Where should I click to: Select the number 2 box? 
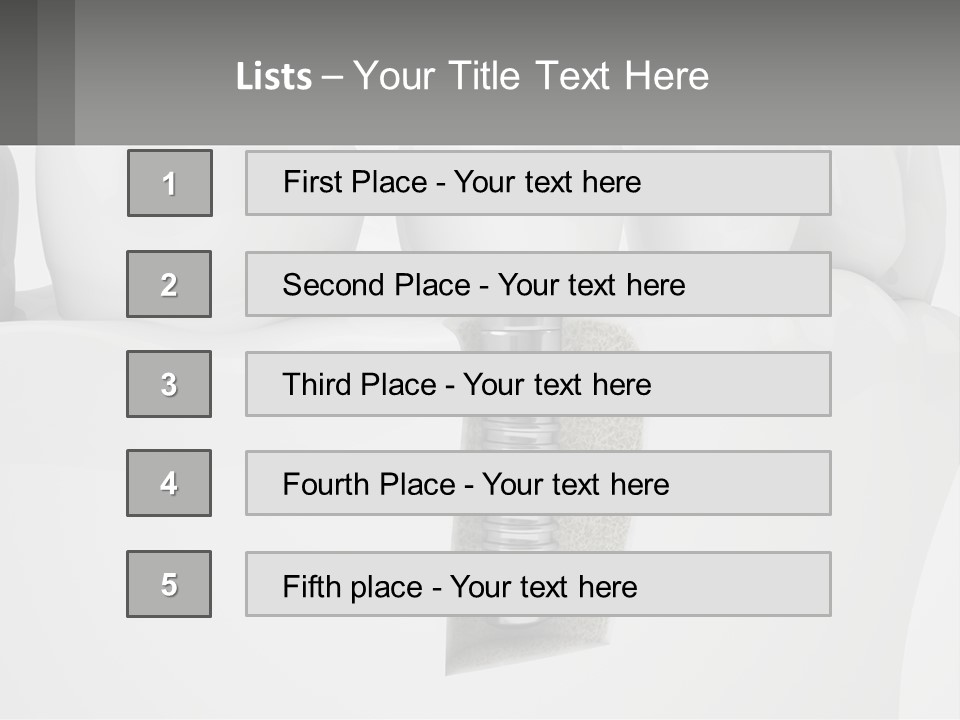point(169,284)
